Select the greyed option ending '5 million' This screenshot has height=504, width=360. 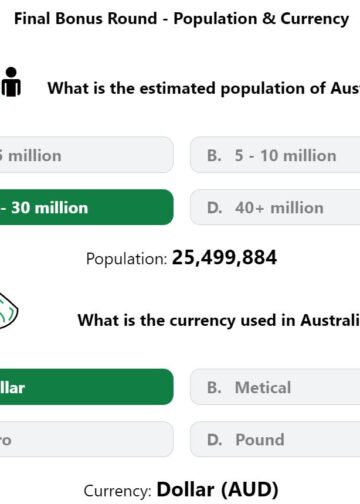(x=87, y=155)
